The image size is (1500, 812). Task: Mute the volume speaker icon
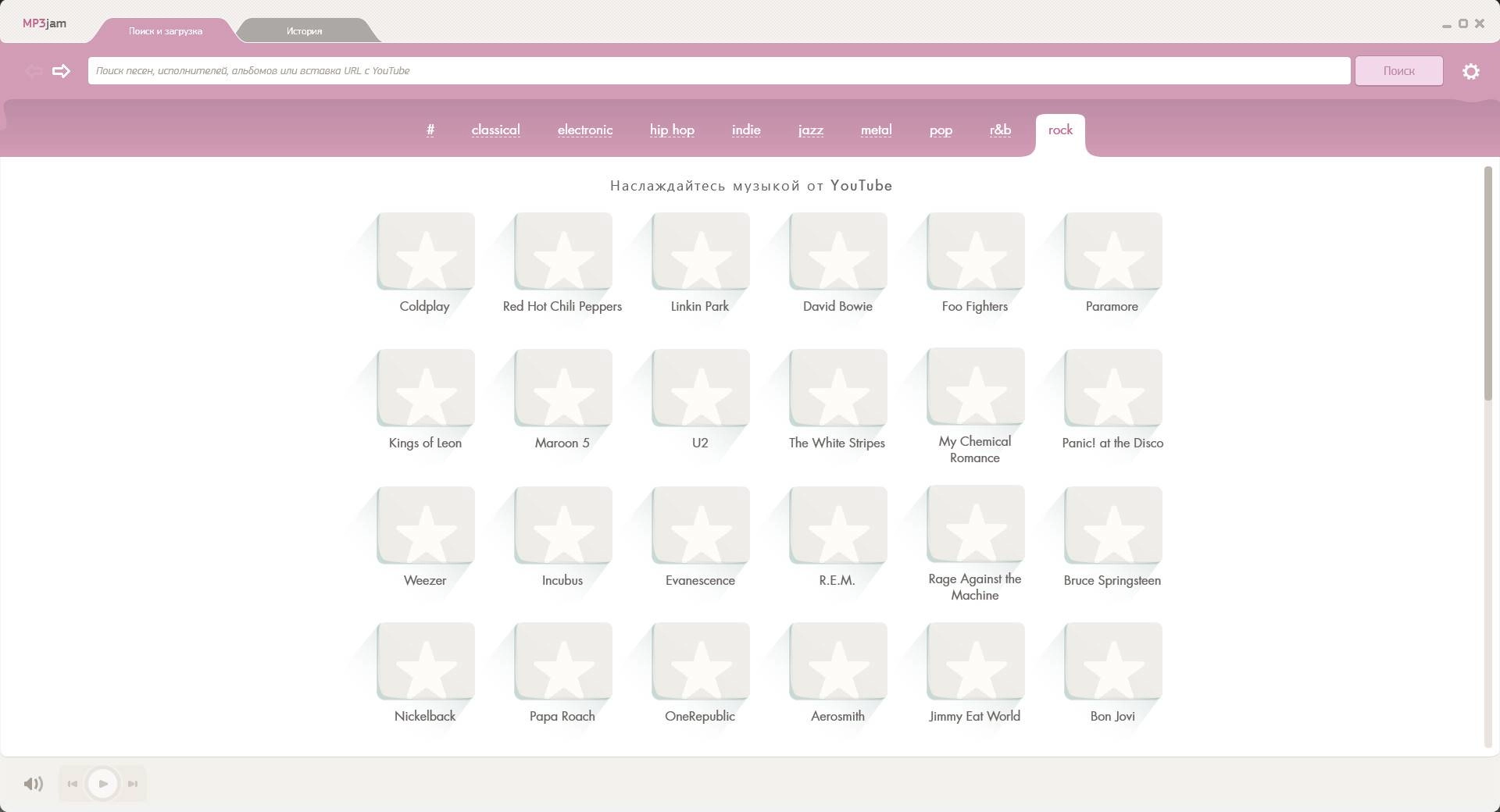pyautogui.click(x=33, y=784)
